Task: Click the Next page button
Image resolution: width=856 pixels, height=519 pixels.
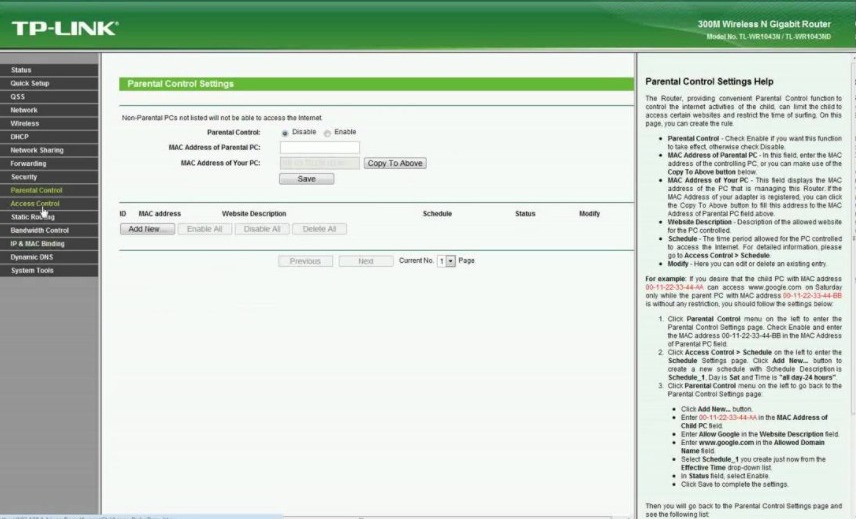Action: (365, 261)
